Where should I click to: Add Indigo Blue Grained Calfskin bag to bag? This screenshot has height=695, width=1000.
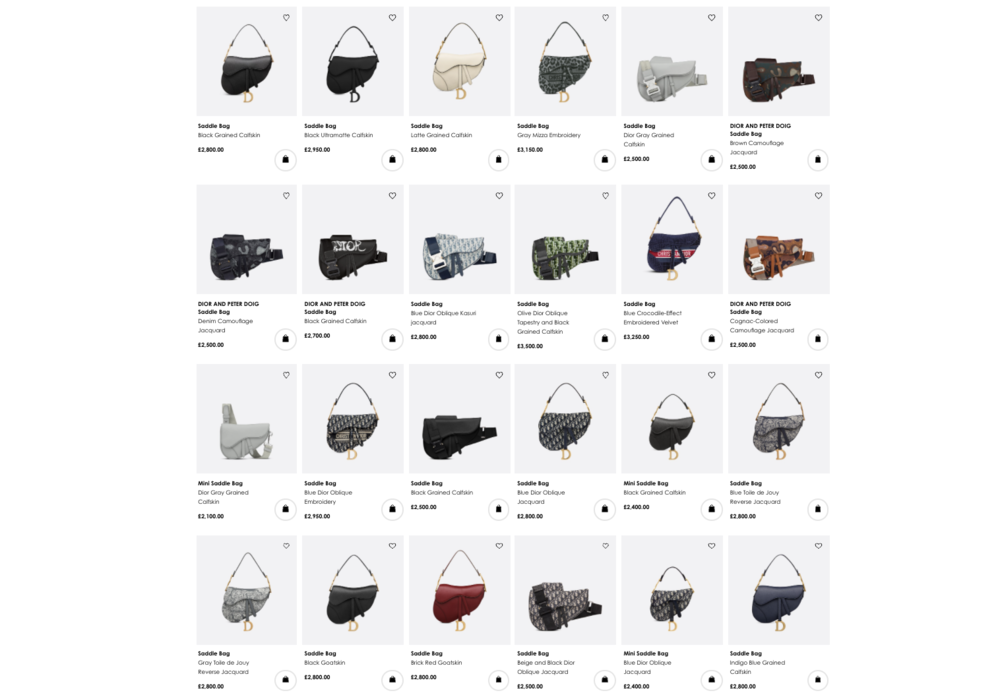[818, 680]
